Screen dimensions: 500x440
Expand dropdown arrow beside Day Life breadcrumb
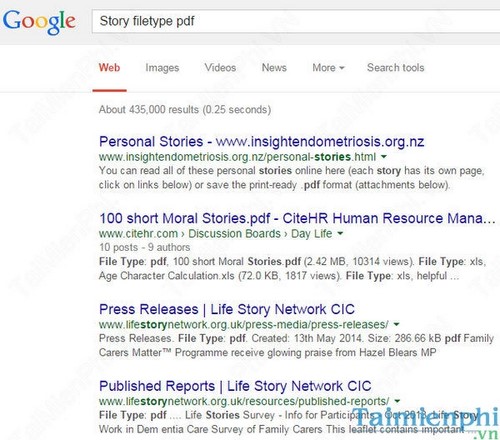click(340, 233)
